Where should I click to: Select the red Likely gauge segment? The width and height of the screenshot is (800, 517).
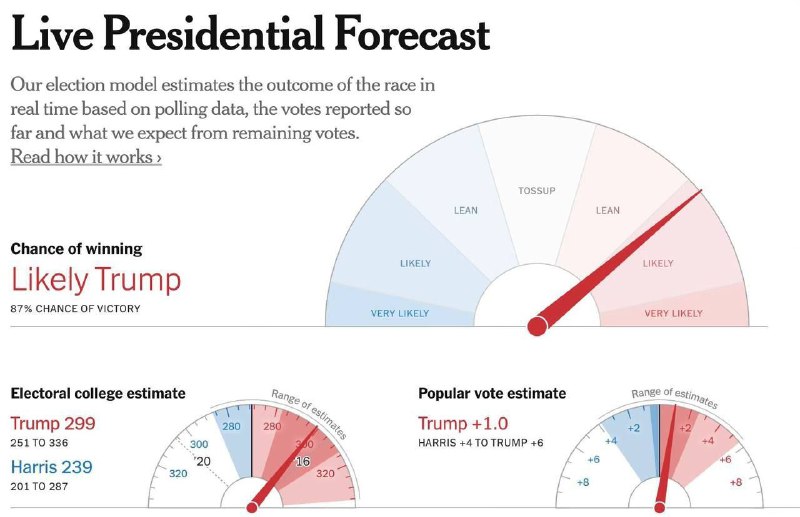point(658,263)
